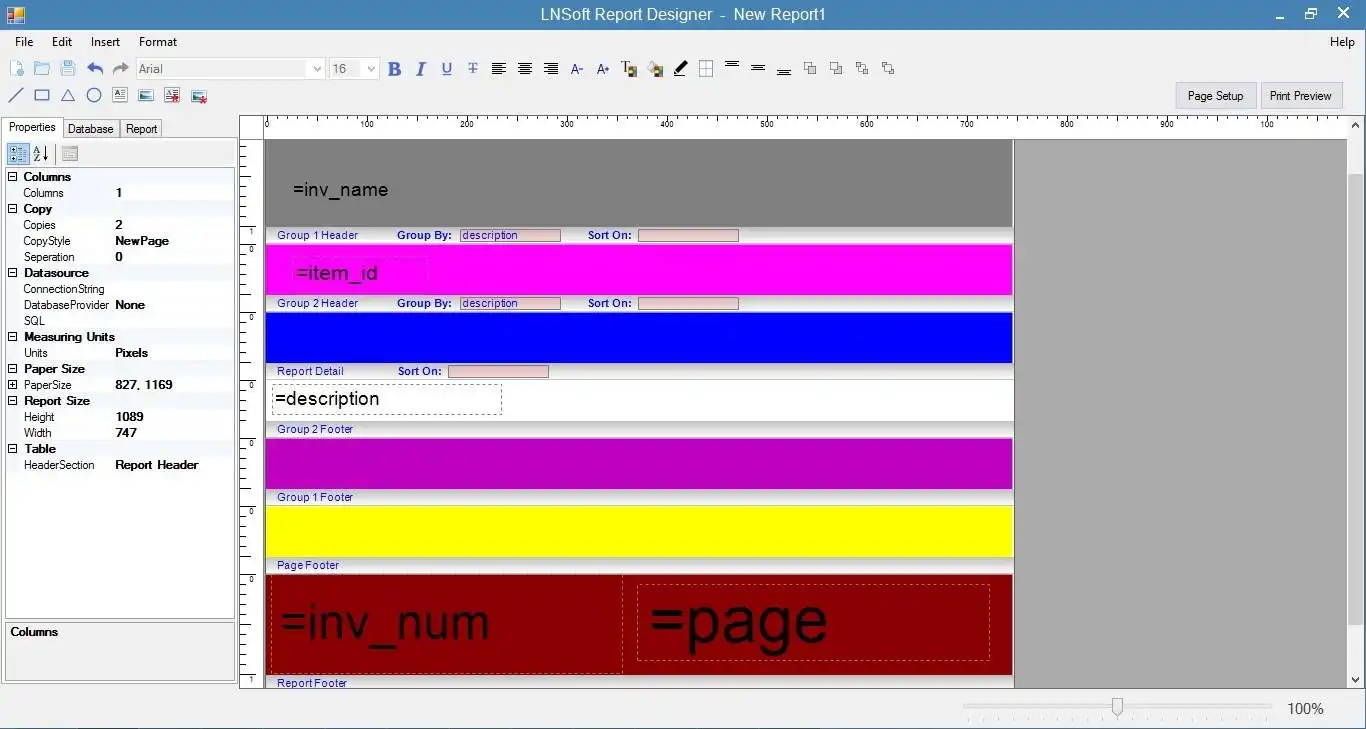Screen dimensions: 1366x729
Task: Toggle underline formatting
Action: (x=446, y=69)
